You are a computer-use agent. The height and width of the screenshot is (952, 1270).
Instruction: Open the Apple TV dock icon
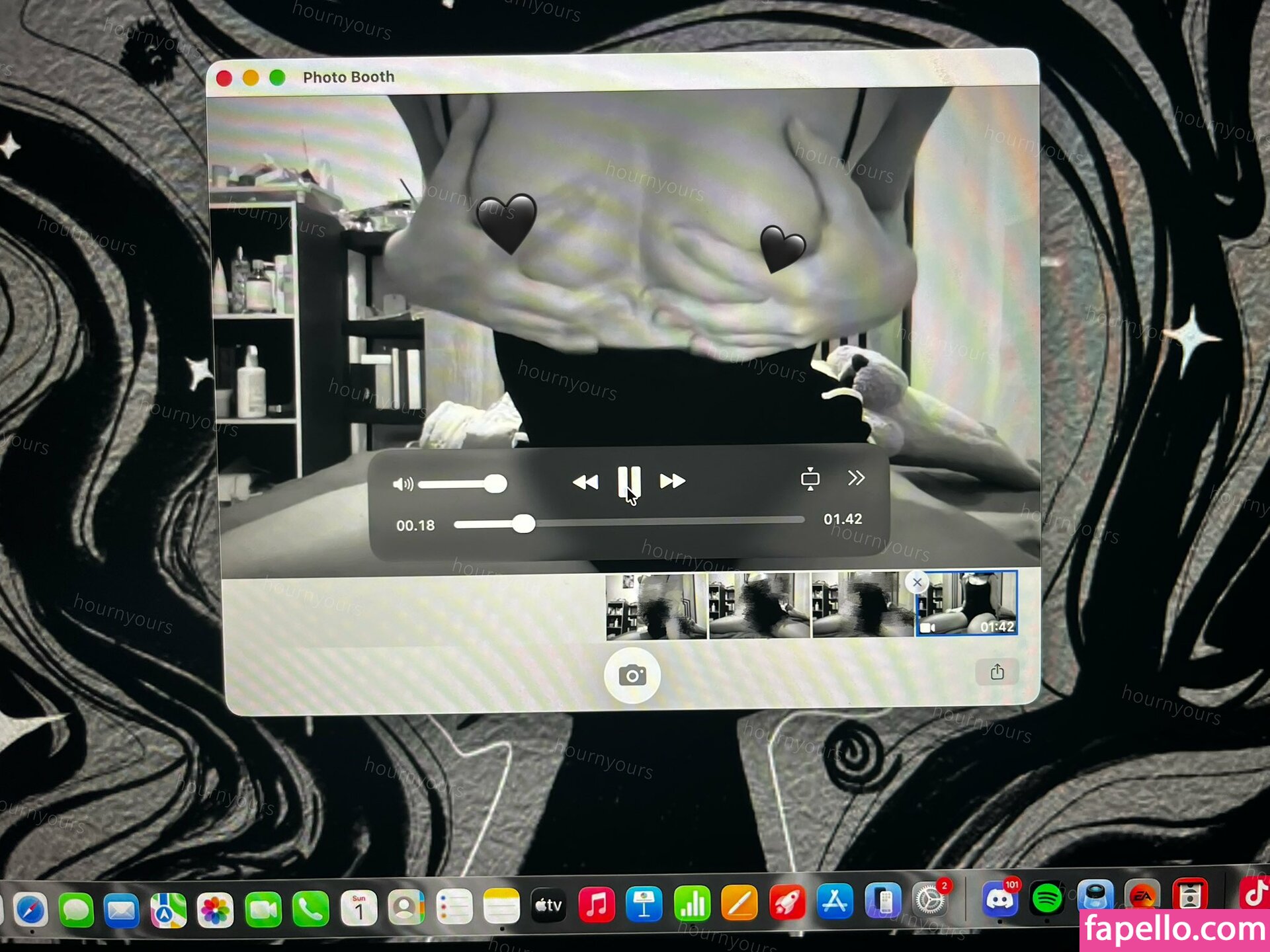pos(548,905)
